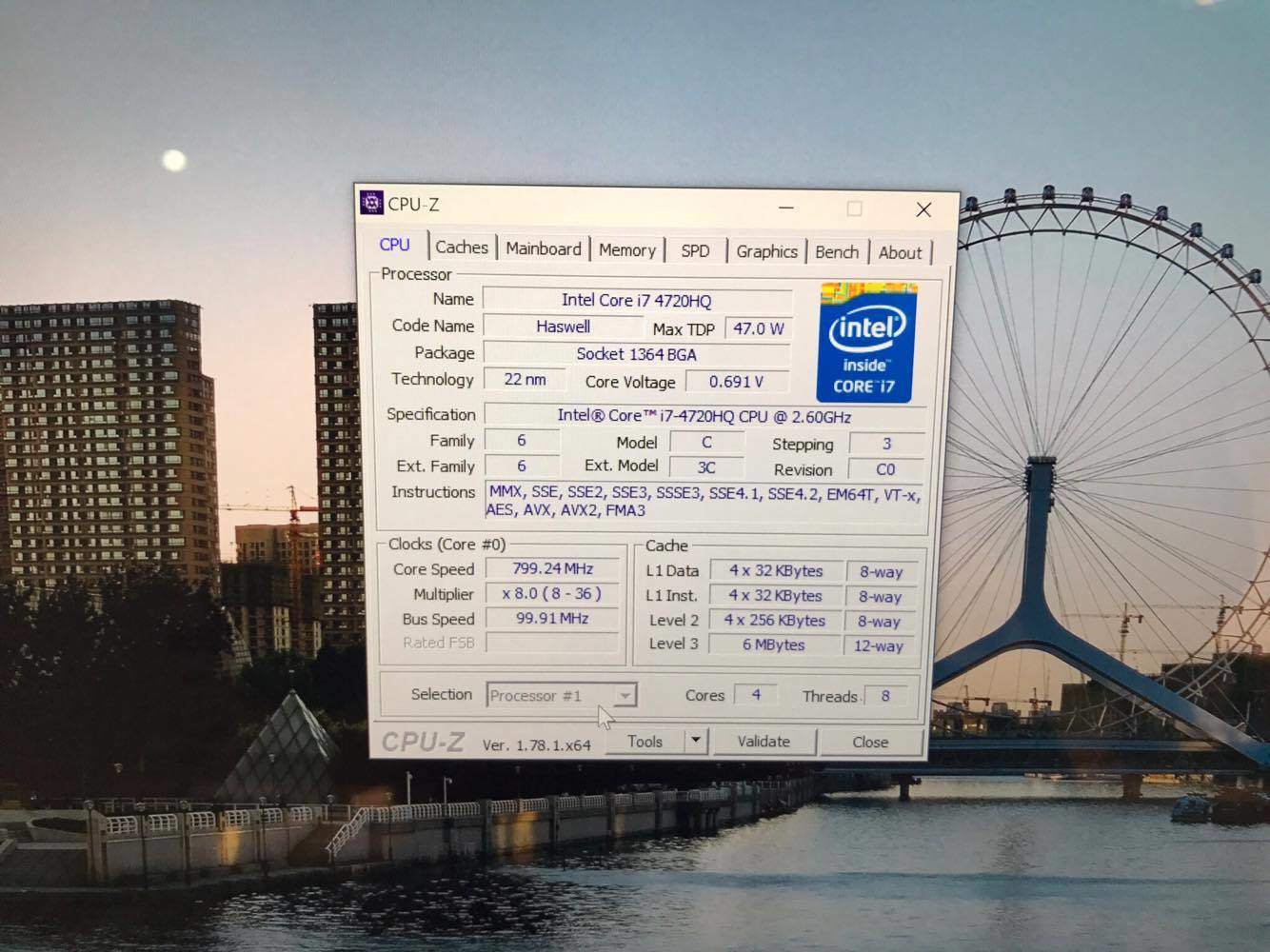Switch to the Bench tab
The image size is (1270, 952).
coord(837,251)
